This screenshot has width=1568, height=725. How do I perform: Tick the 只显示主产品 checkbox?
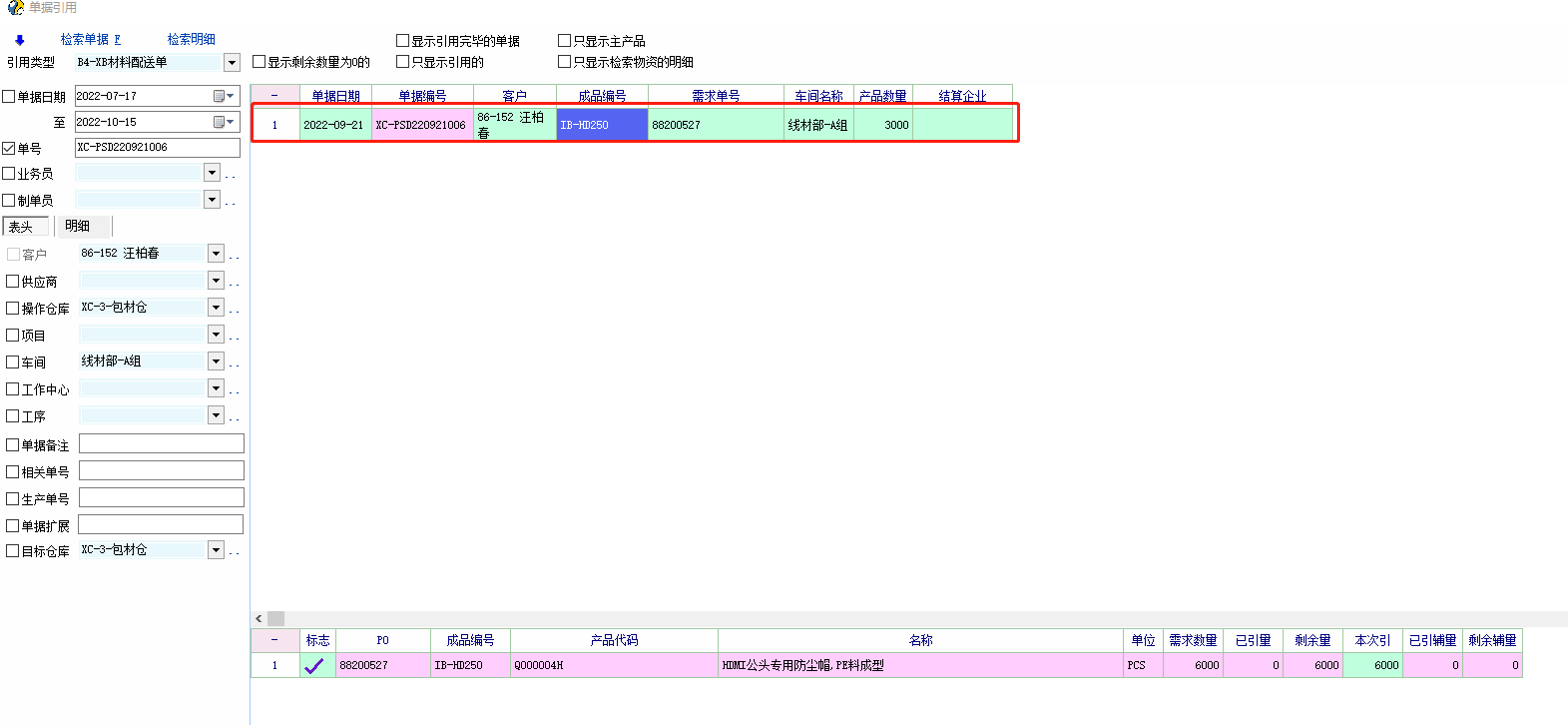point(564,41)
